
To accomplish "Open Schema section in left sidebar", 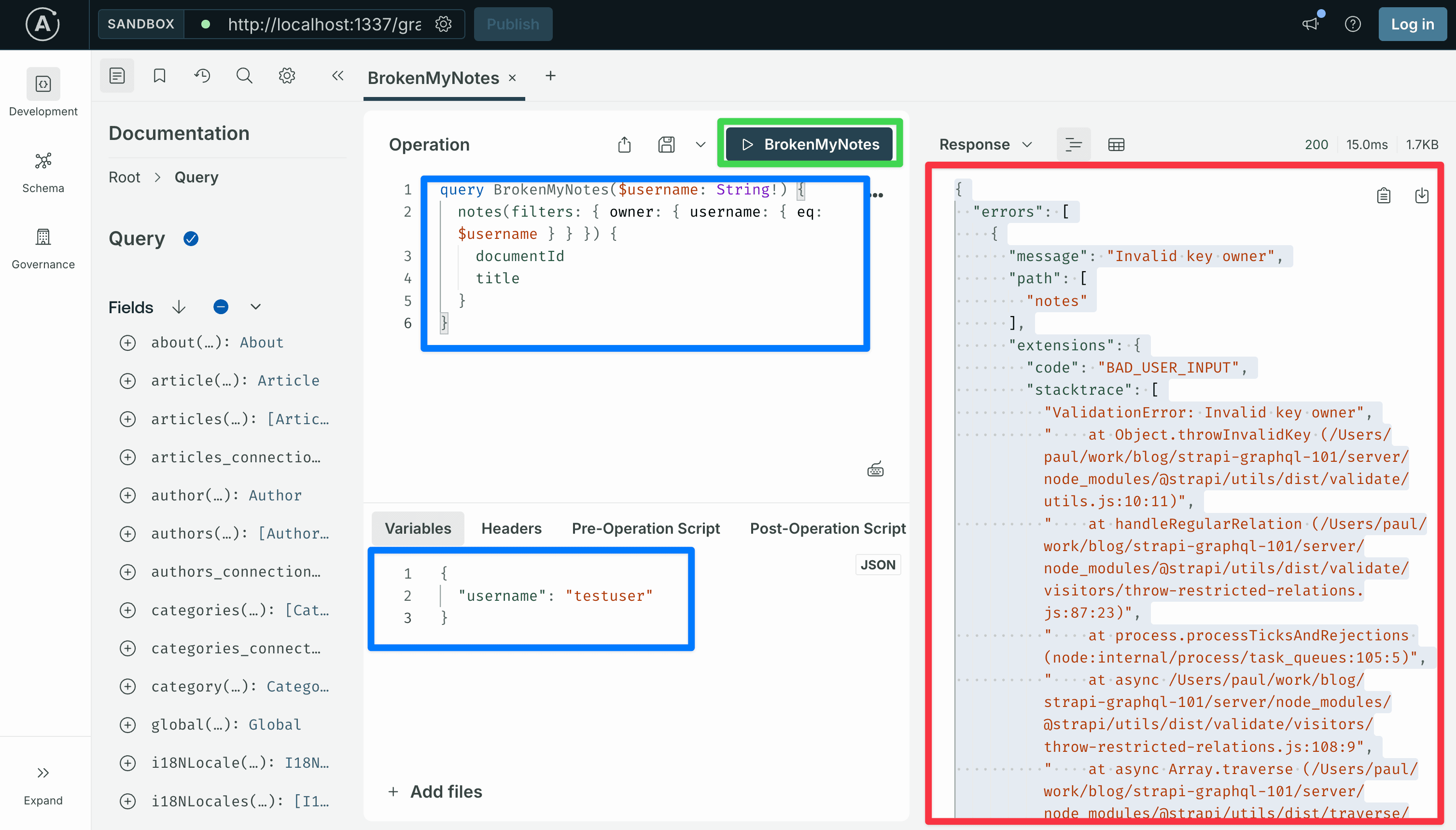I will [43, 173].
